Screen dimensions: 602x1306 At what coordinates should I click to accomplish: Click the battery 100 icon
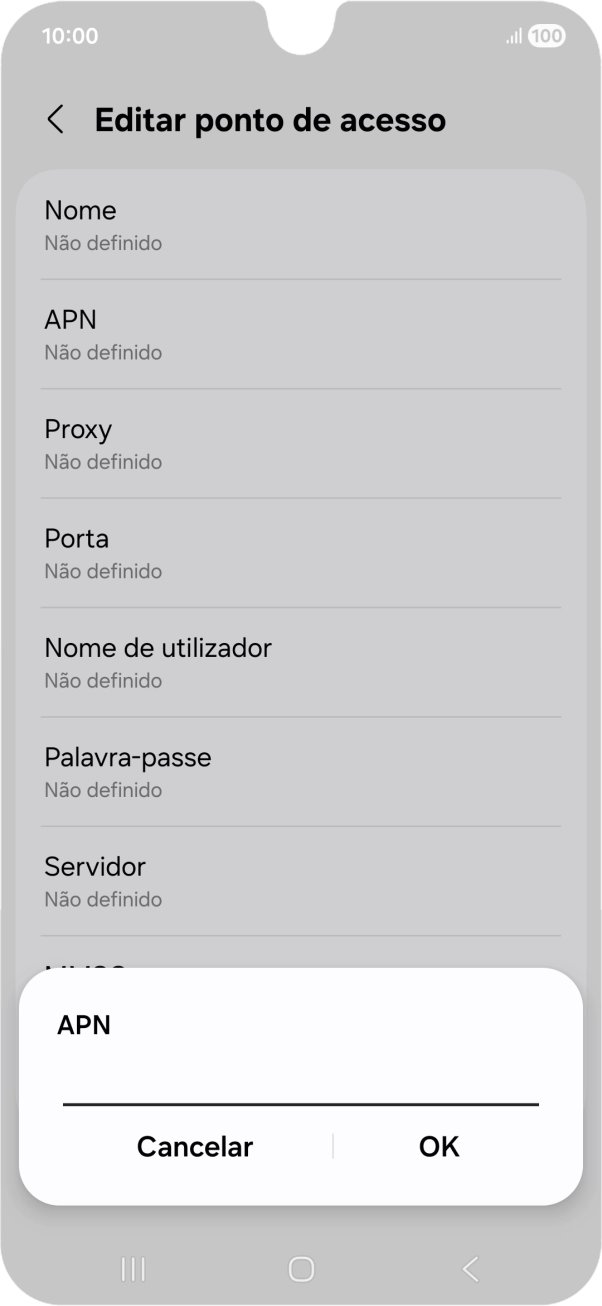pos(544,36)
